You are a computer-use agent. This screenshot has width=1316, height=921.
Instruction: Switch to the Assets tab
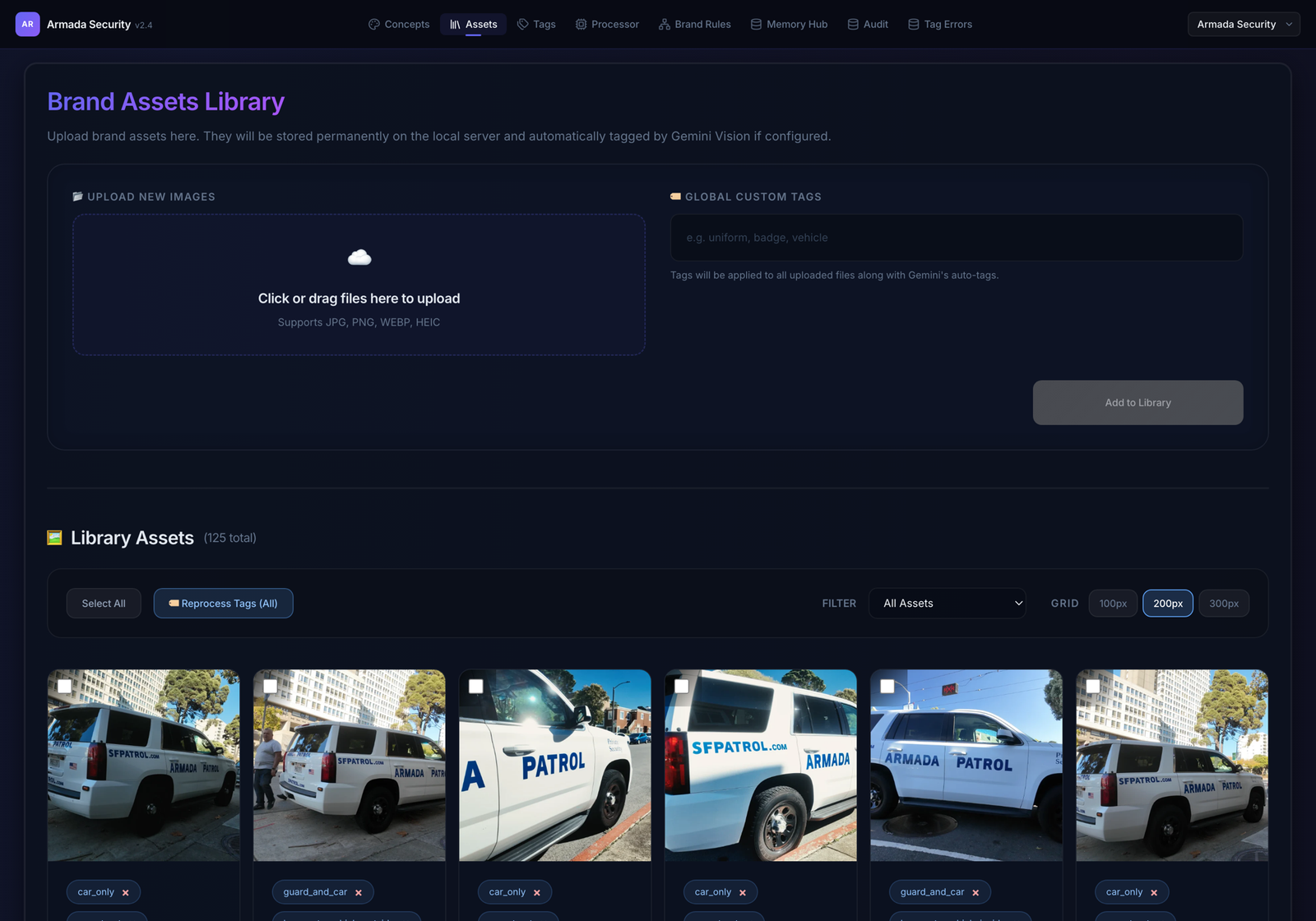pos(473,24)
